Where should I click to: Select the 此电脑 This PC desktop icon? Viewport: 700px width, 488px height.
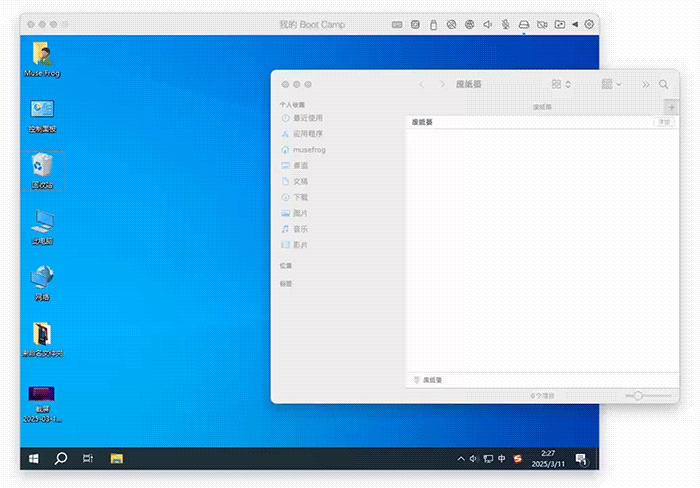click(x=42, y=227)
